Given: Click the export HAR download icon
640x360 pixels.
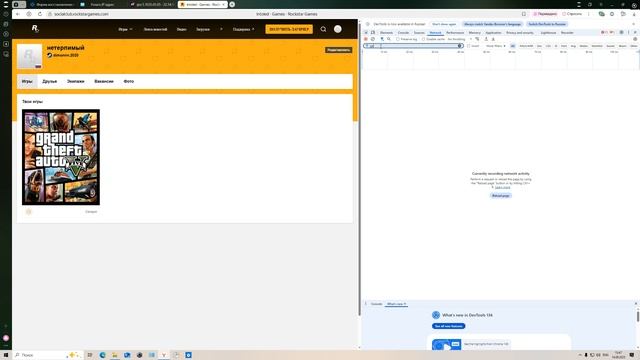Looking at the screenshot, I should pos(493,39).
